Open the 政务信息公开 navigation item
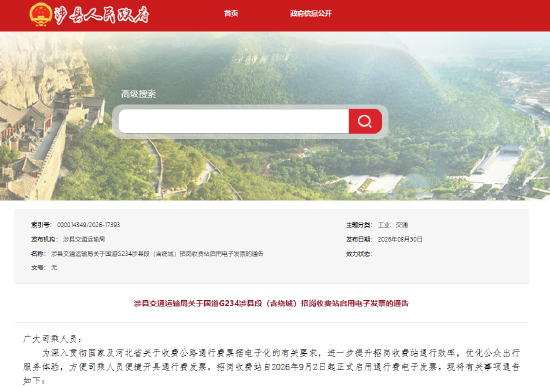 tap(311, 14)
